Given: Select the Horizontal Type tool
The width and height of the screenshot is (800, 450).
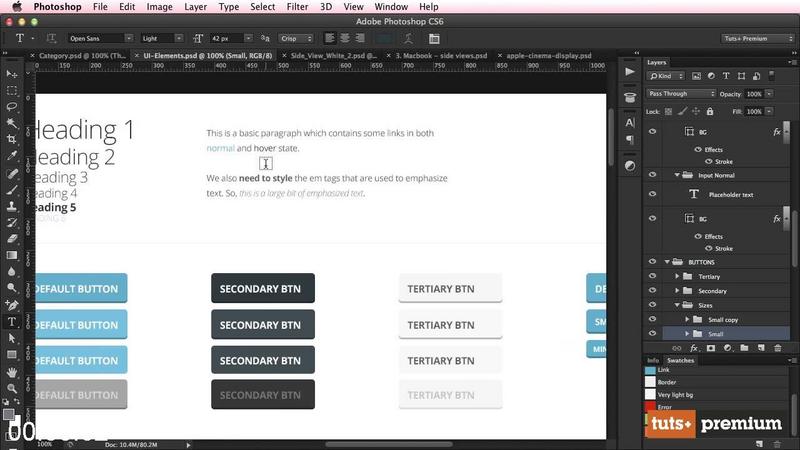Looking at the screenshot, I should point(12,321).
